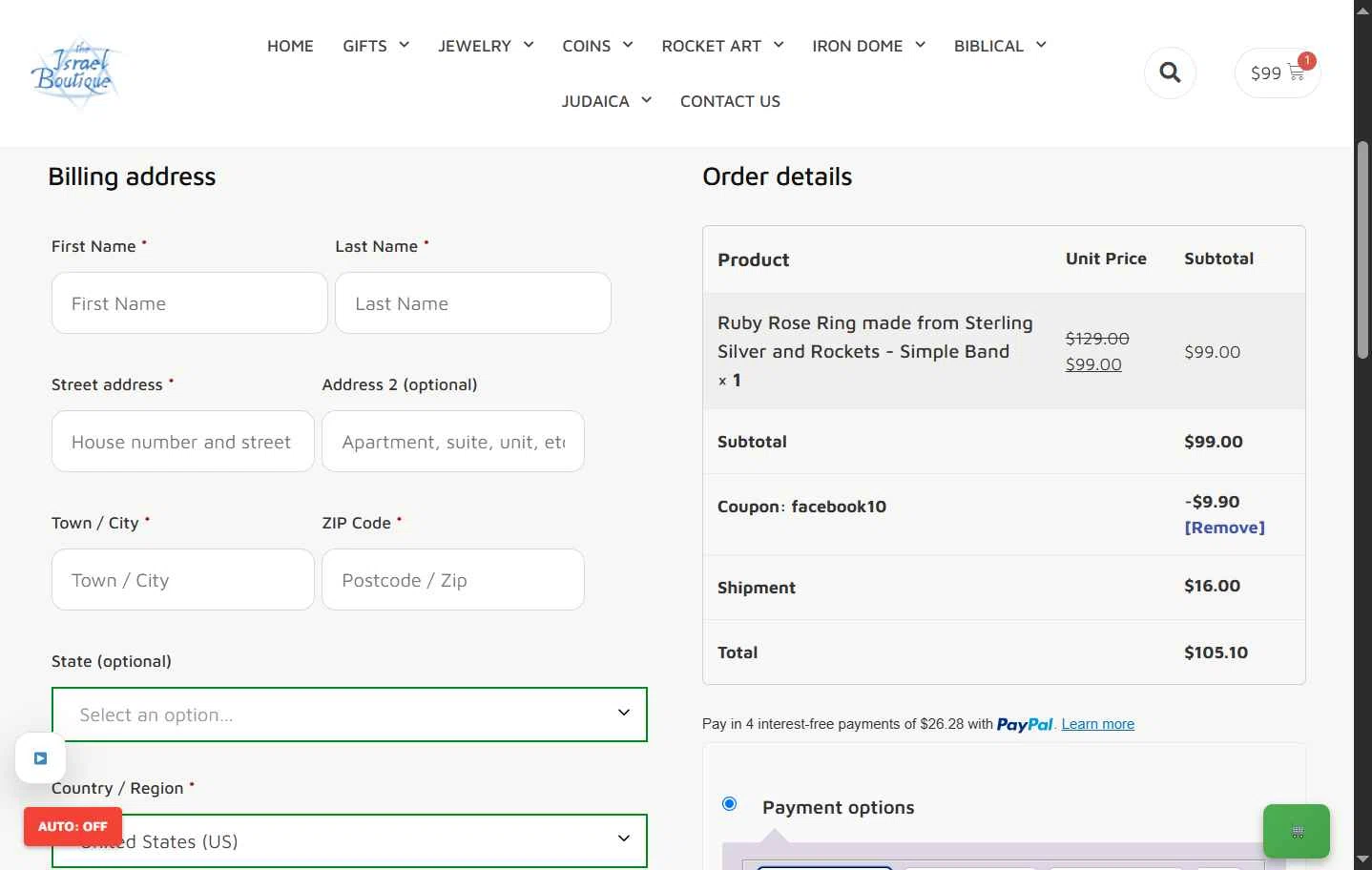
Task: Click the Billing address heading
Action: (x=132, y=176)
